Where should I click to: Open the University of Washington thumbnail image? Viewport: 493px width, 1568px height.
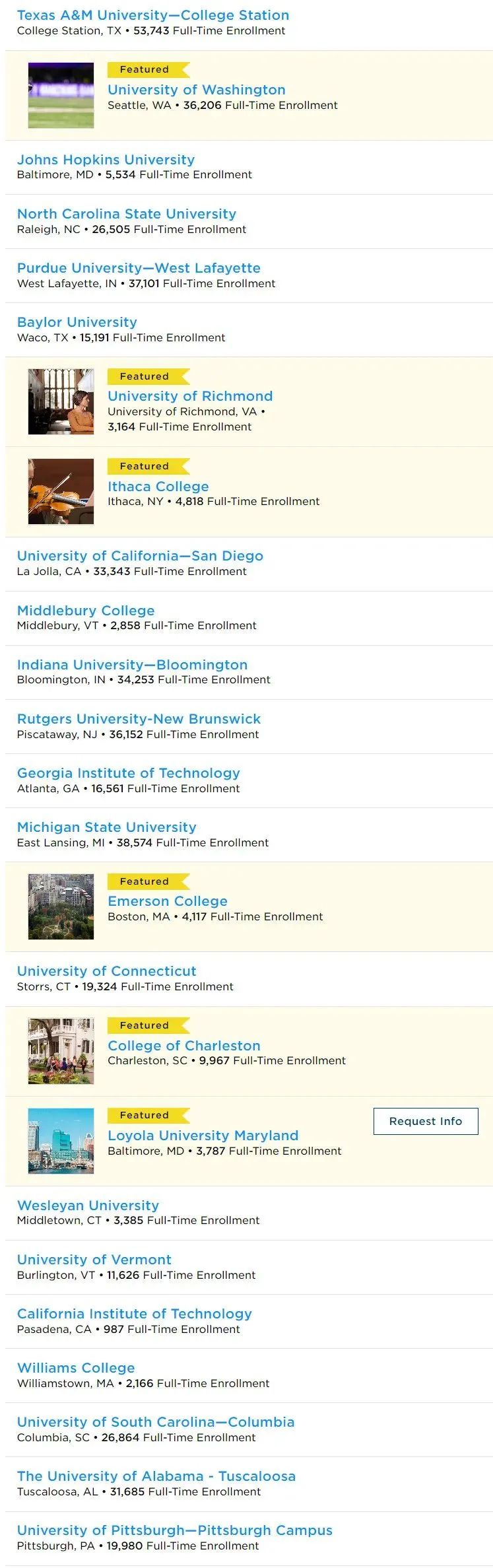click(x=61, y=95)
